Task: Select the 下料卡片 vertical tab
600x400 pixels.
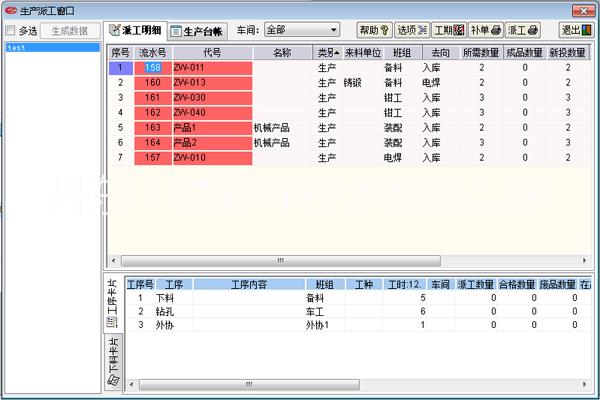Action: pyautogui.click(x=113, y=361)
